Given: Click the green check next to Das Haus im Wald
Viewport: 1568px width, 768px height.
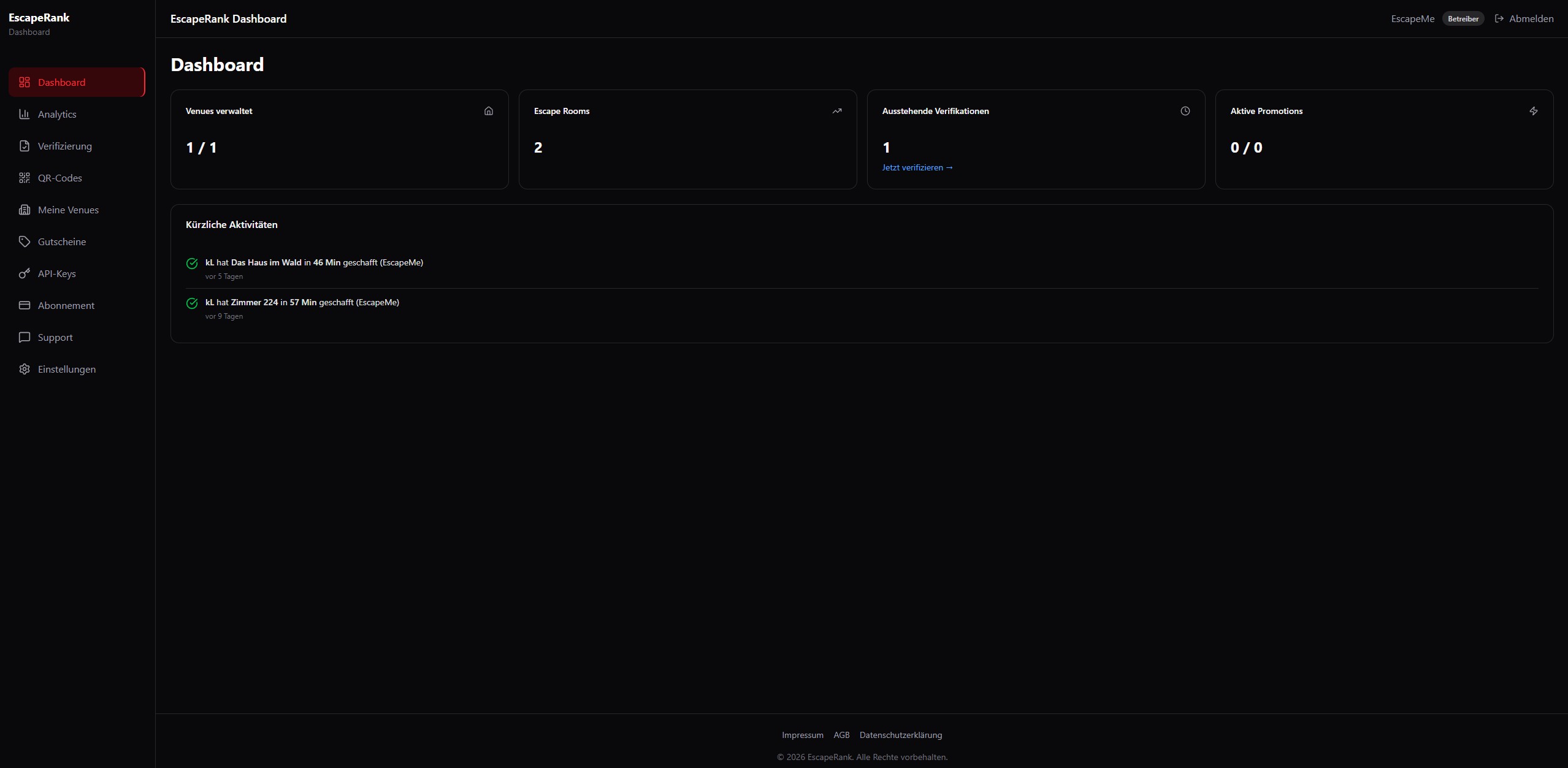Looking at the screenshot, I should (x=191, y=263).
